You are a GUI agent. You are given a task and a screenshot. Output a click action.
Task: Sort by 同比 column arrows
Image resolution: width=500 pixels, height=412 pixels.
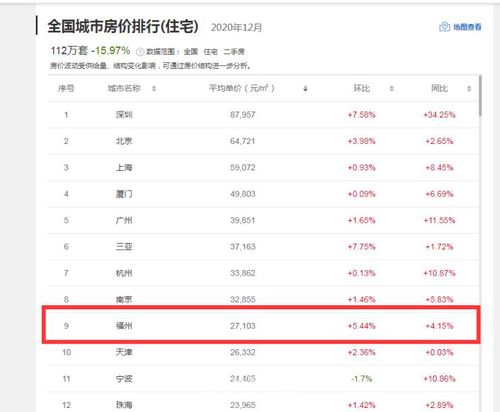[x=469, y=89]
